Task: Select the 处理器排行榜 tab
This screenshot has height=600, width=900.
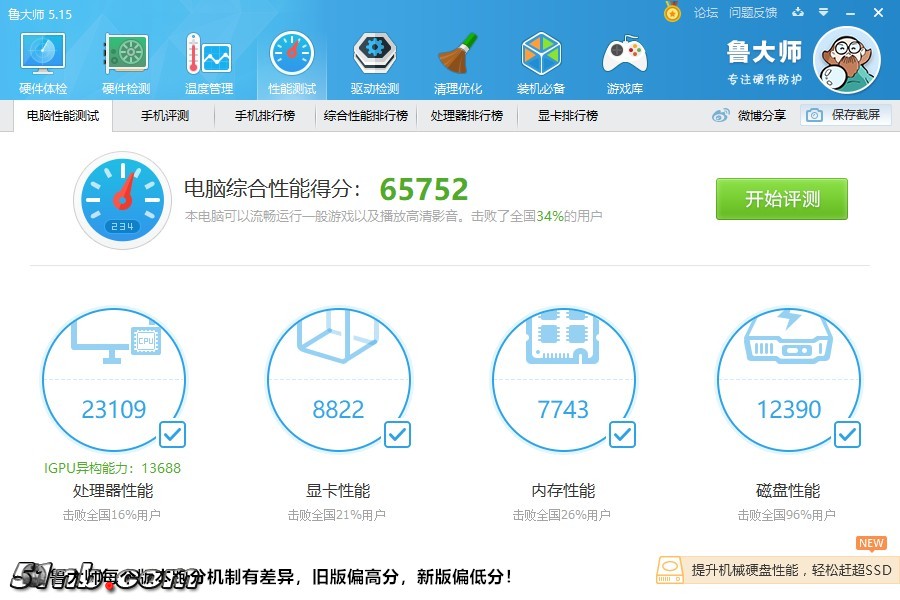Action: pos(466,115)
